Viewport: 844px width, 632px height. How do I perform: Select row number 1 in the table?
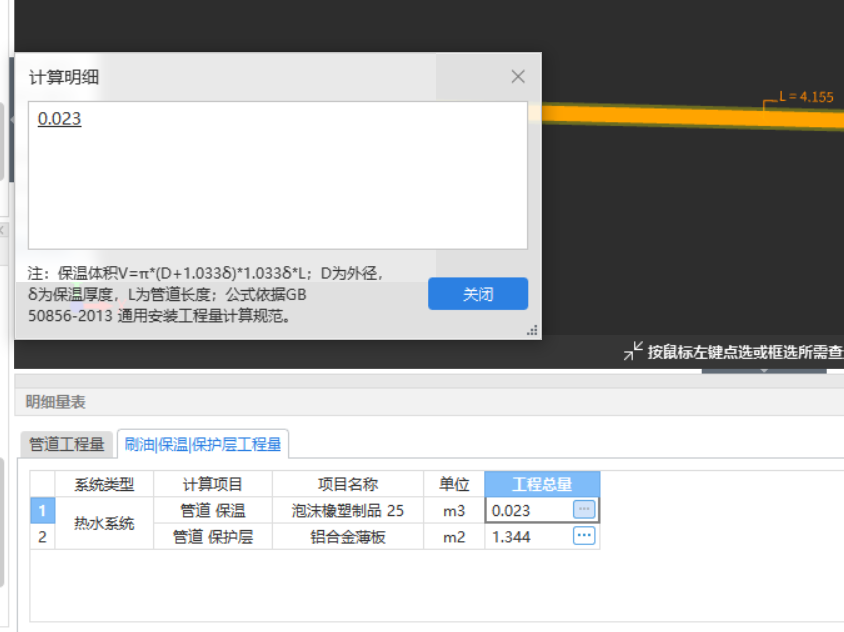pyautogui.click(x=43, y=510)
